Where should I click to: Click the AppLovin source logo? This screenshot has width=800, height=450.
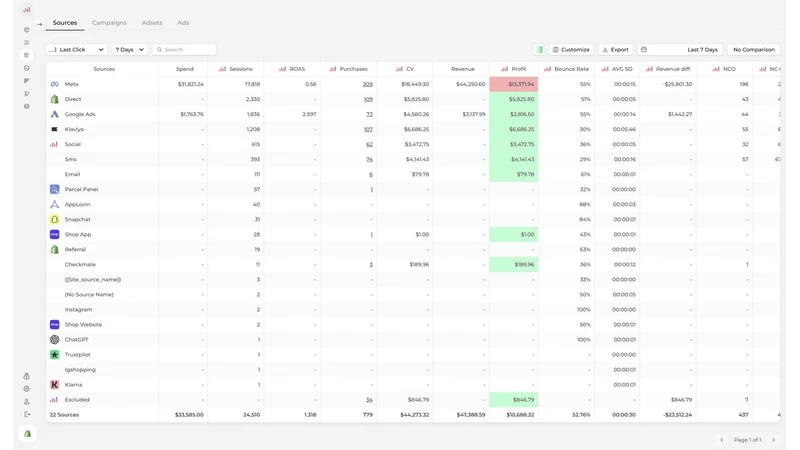(55, 204)
